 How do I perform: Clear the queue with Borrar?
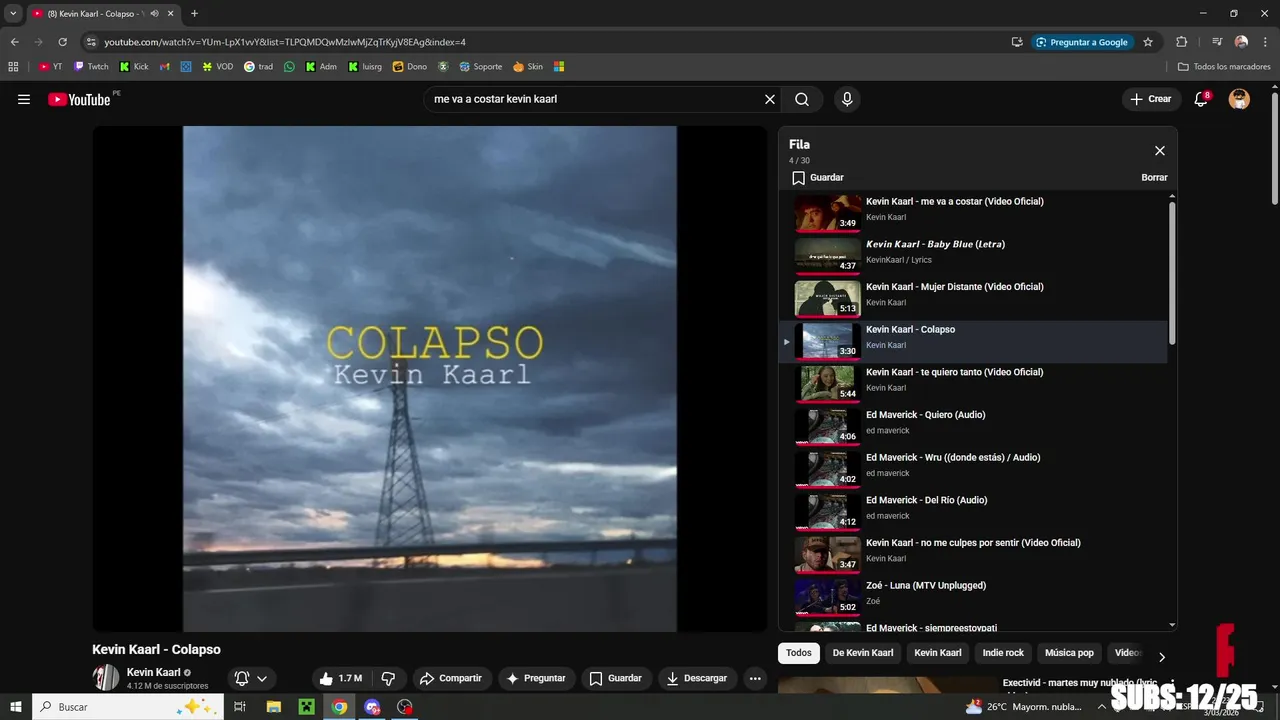point(1154,177)
